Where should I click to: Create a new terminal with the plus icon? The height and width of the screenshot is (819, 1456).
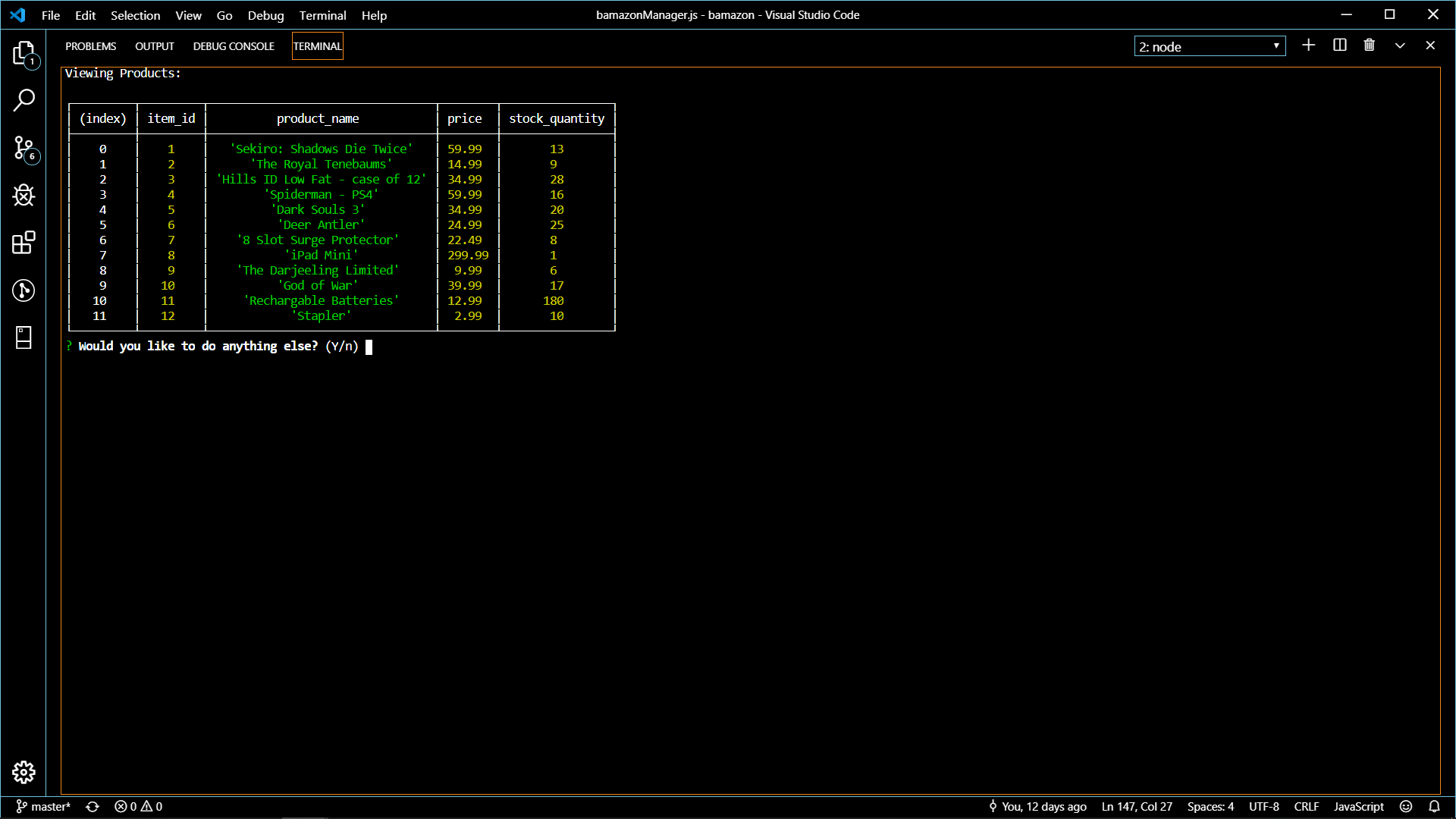(1309, 45)
